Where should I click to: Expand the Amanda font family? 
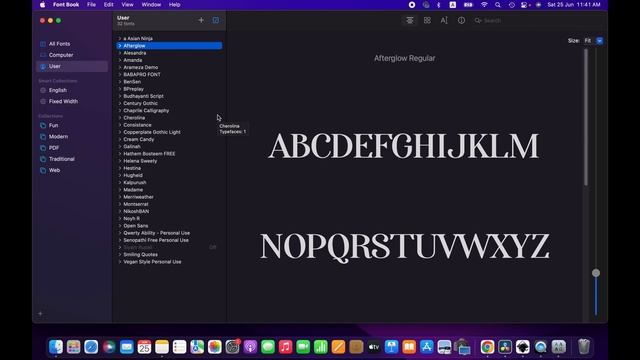[x=120, y=60]
